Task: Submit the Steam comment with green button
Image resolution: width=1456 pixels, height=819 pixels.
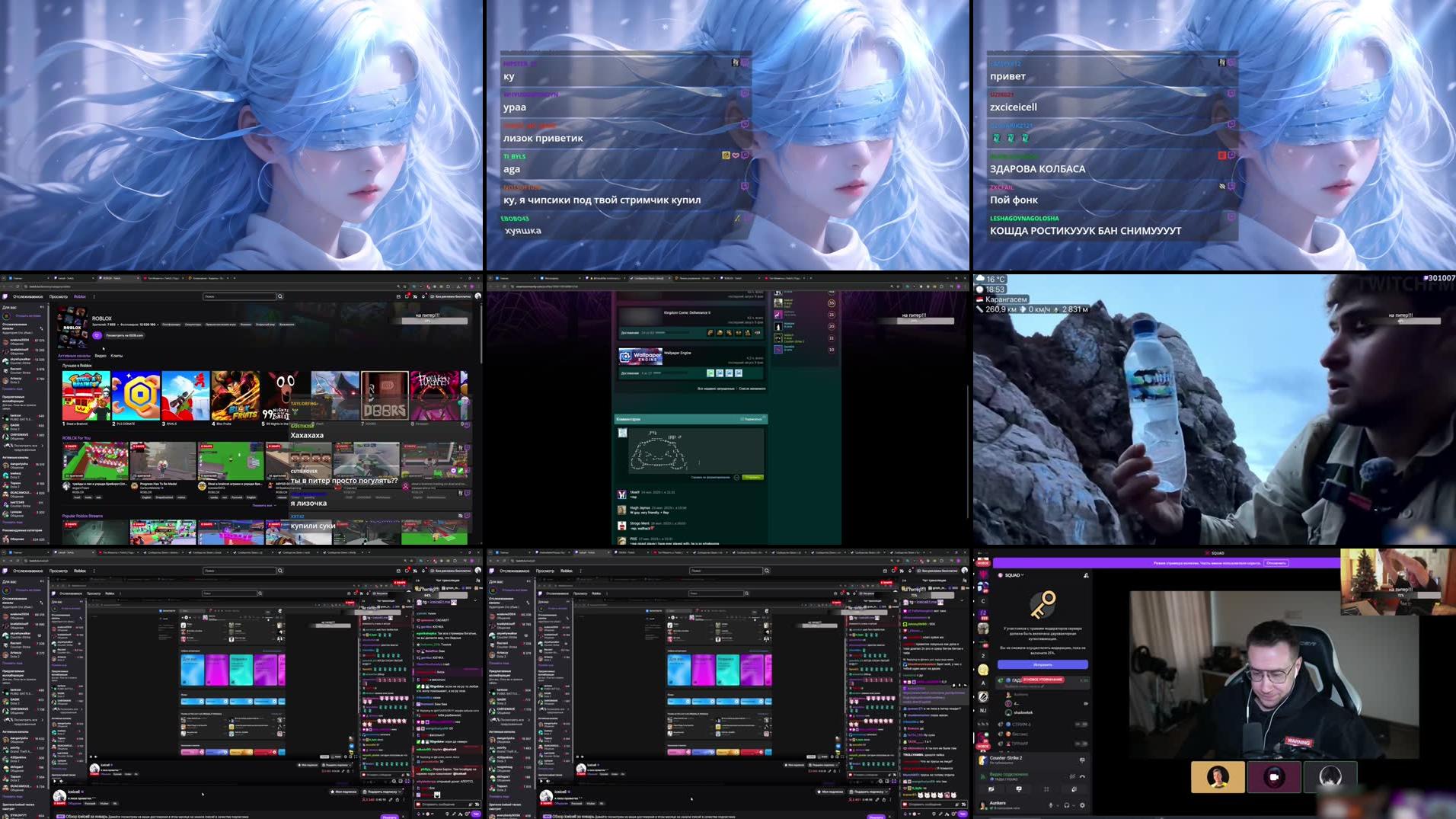Action: pos(752,478)
